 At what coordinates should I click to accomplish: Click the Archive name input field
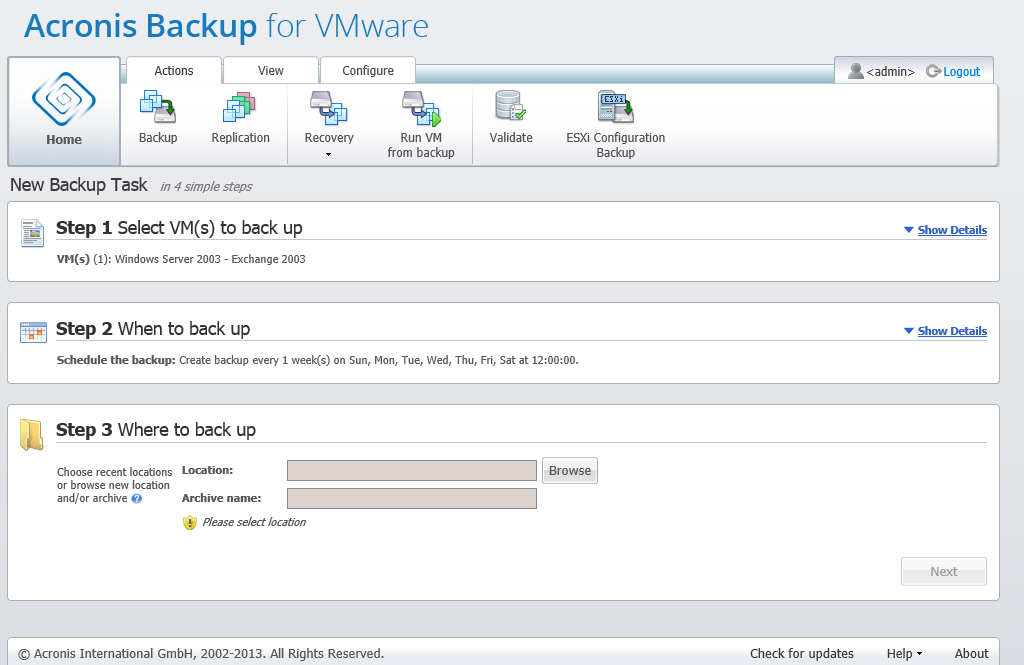click(412, 499)
